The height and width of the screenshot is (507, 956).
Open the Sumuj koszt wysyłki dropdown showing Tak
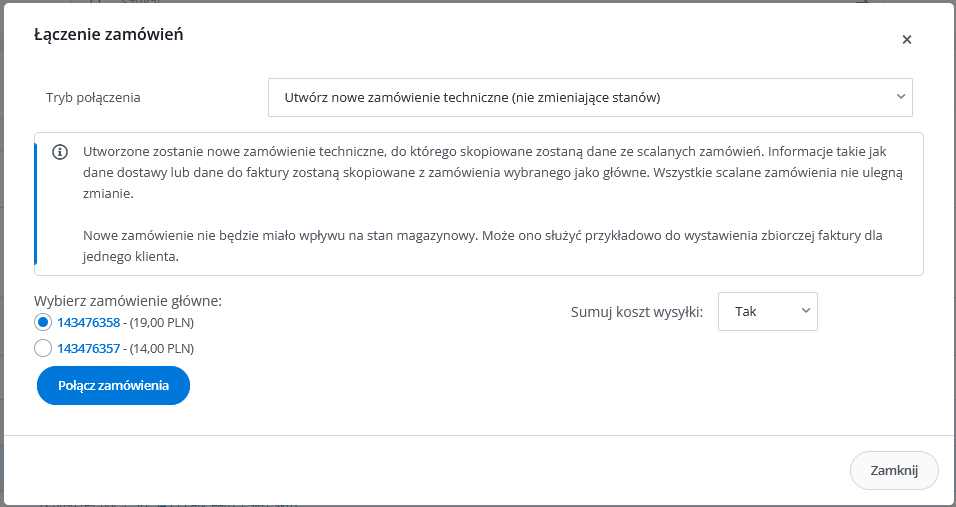[768, 311]
